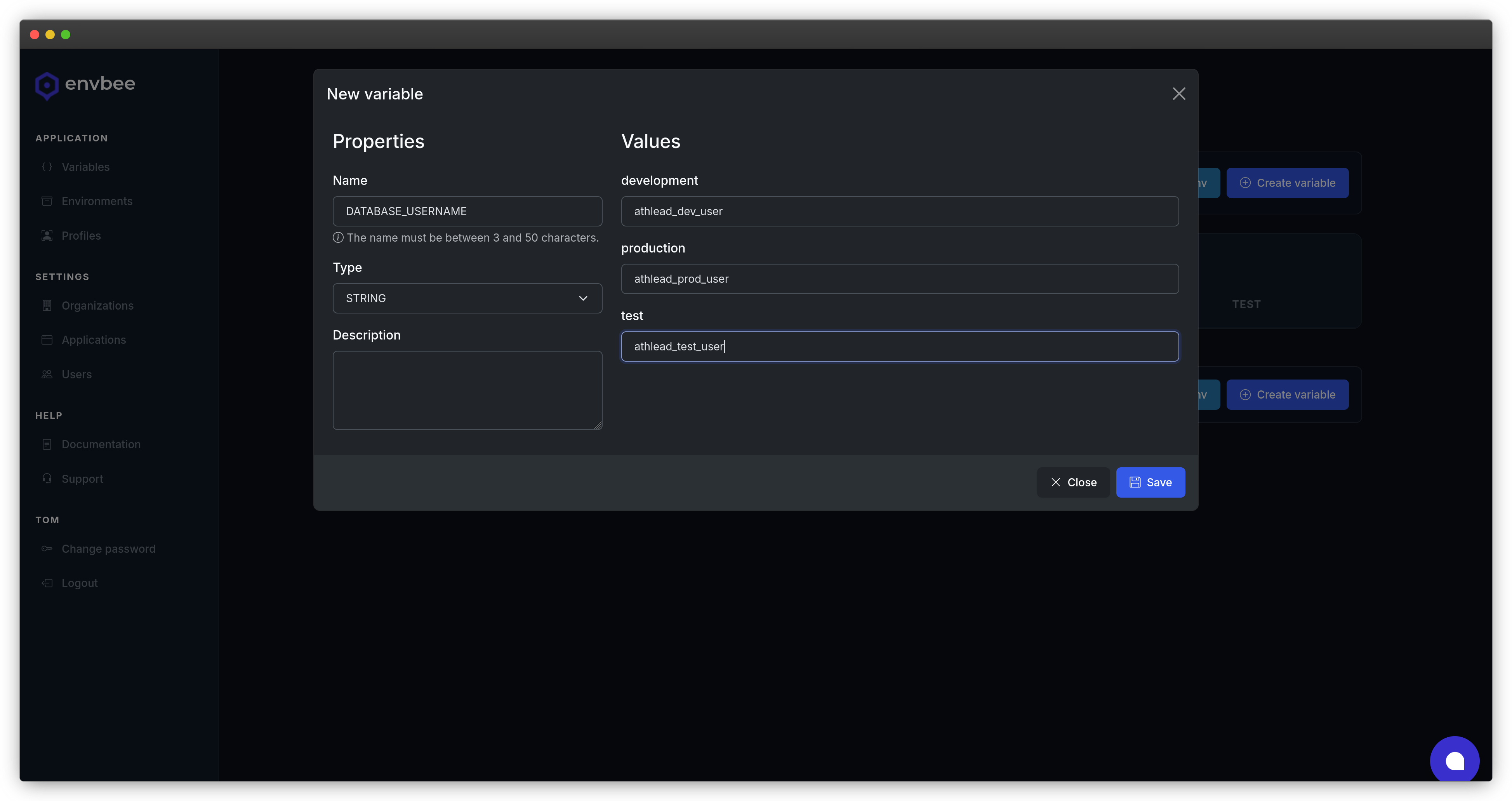The width and height of the screenshot is (1512, 801).
Task: Click the Change password key icon
Action: point(47,549)
